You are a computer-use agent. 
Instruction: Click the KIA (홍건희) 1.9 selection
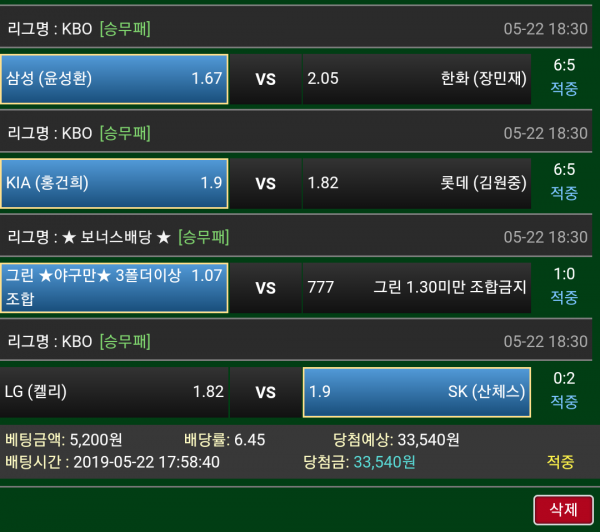tap(114, 183)
